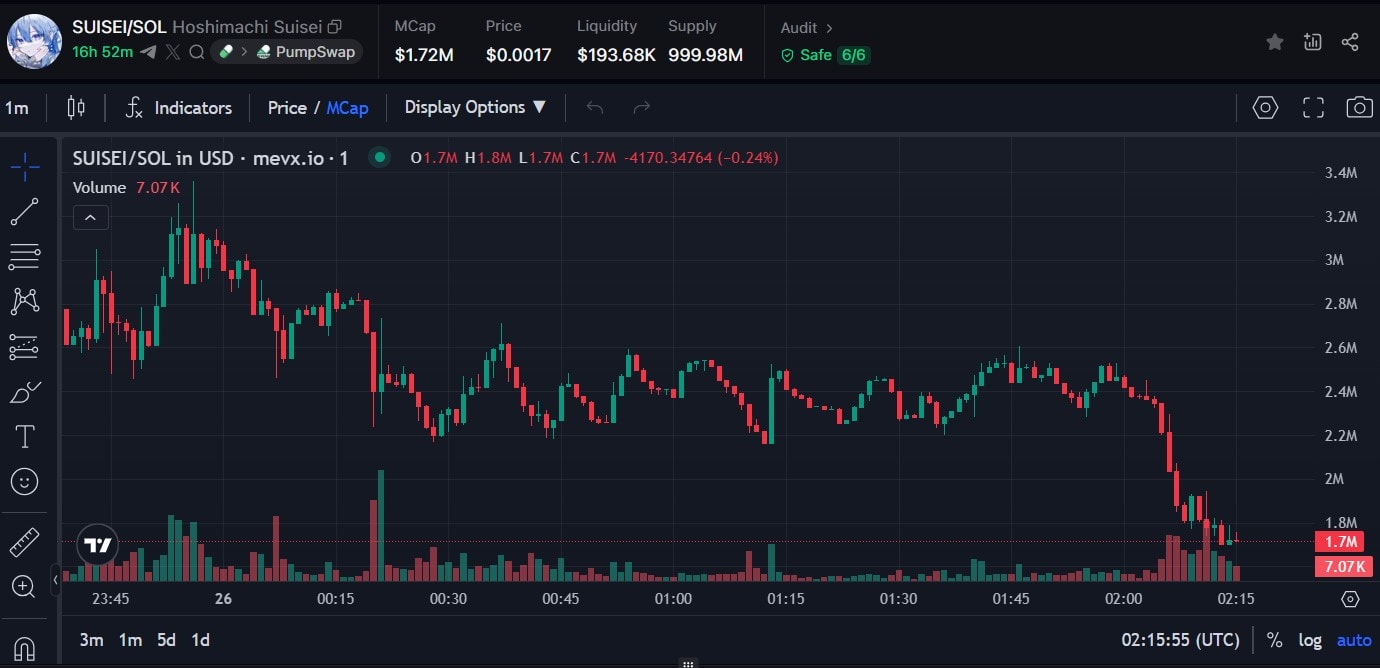Open the Display Options dropdown
Screen dimensions: 1380x668
pos(475,107)
